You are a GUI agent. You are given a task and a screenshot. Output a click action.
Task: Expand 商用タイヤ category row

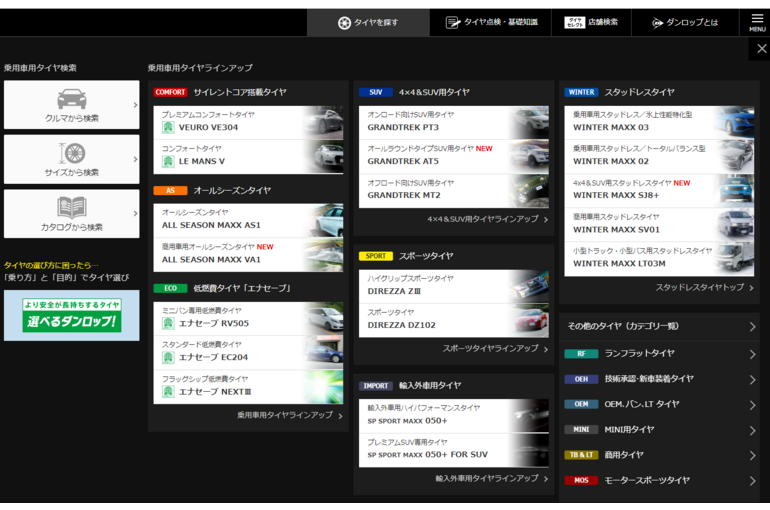pyautogui.click(x=659, y=456)
